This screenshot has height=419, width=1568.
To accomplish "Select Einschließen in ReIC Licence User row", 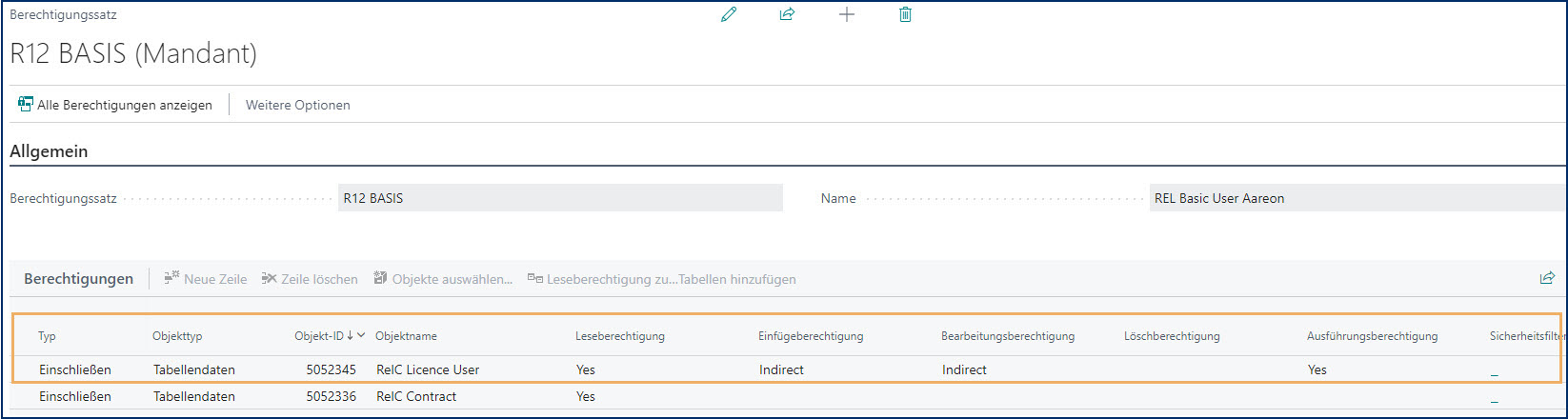I will [x=75, y=369].
